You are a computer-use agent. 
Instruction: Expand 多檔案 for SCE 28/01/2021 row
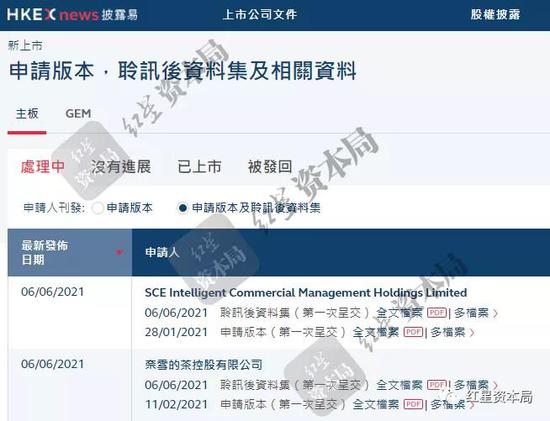pyautogui.click(x=452, y=332)
